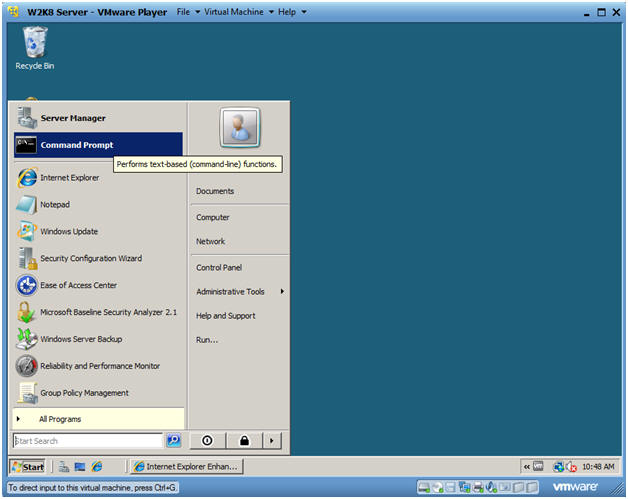Click the Start button

coord(28,467)
